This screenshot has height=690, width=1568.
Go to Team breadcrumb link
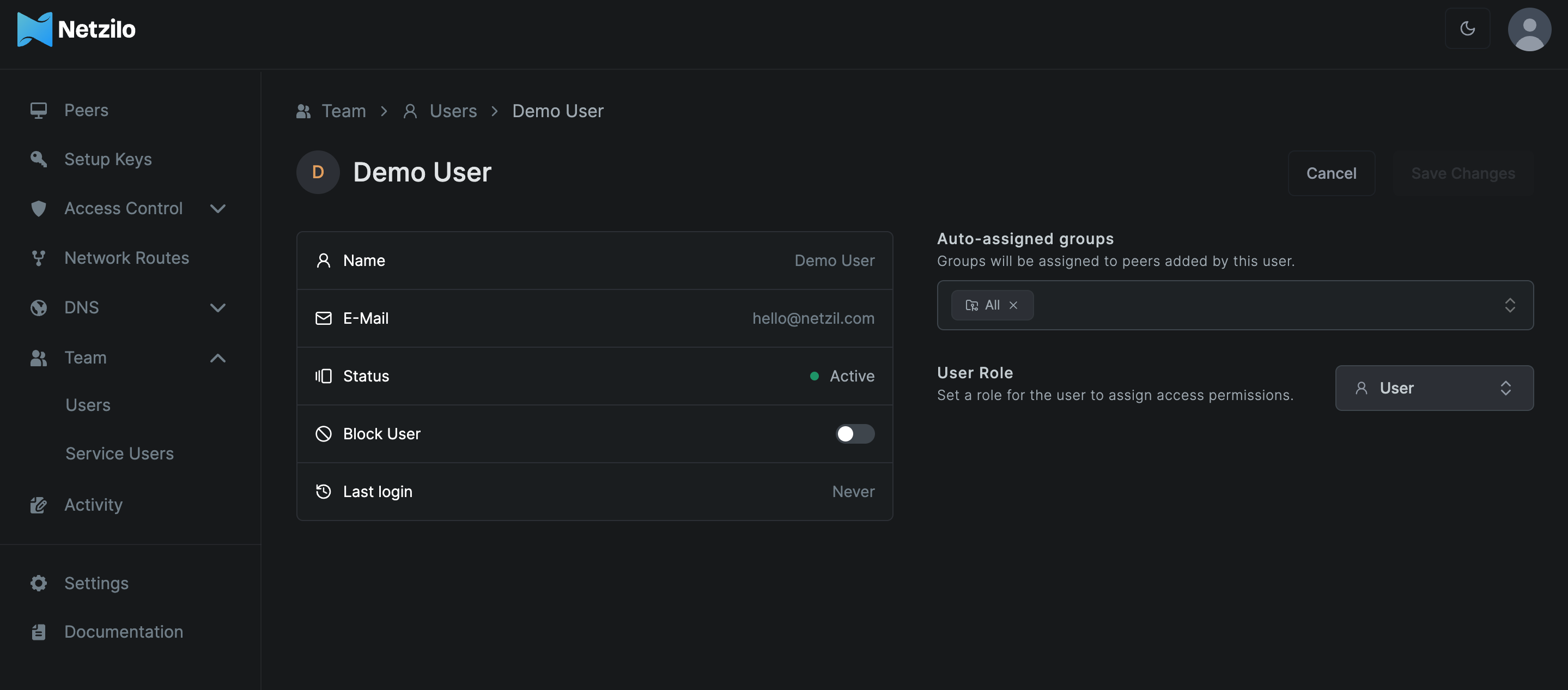343,111
